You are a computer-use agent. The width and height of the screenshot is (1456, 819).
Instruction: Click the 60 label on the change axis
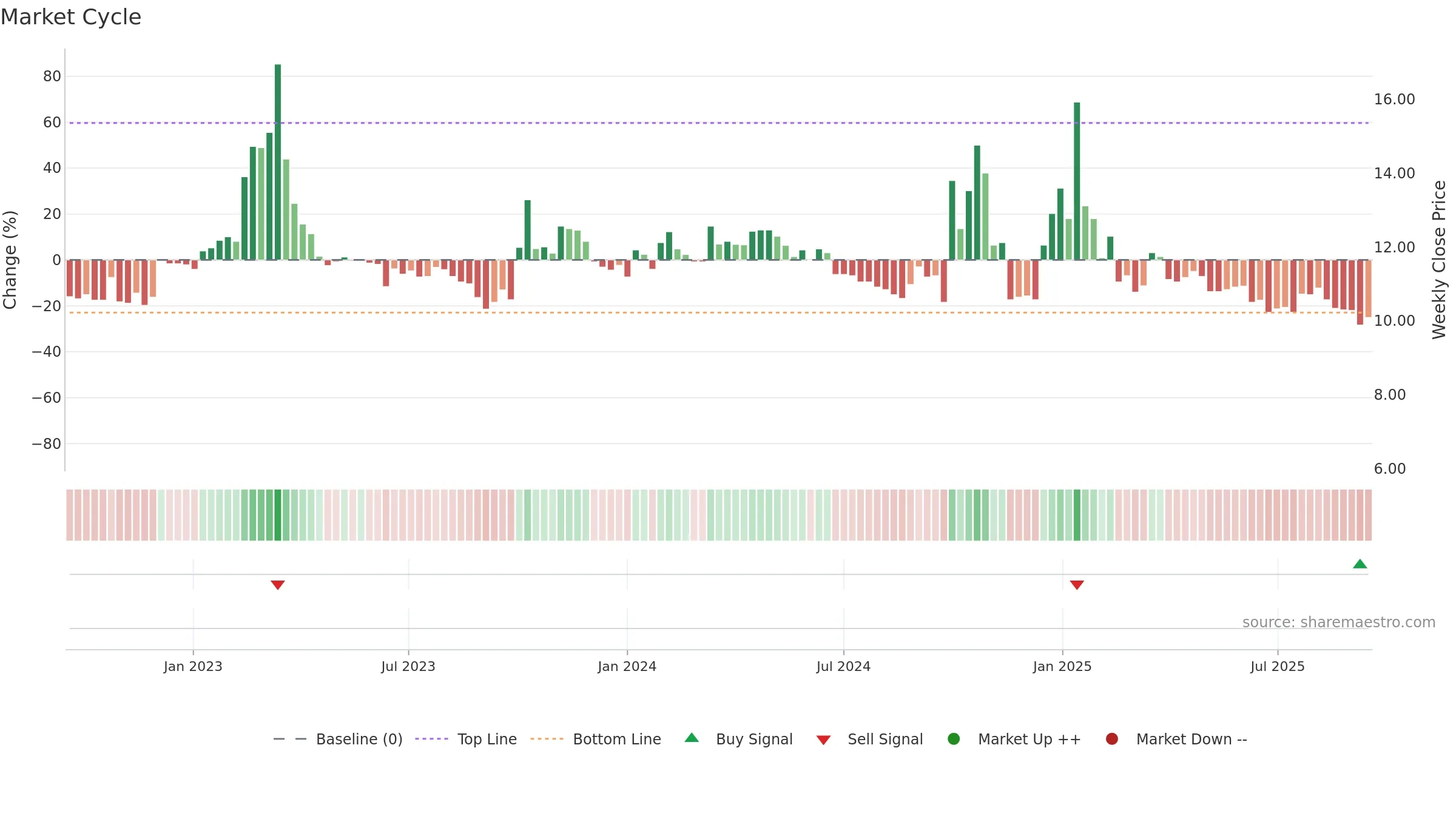coord(52,123)
